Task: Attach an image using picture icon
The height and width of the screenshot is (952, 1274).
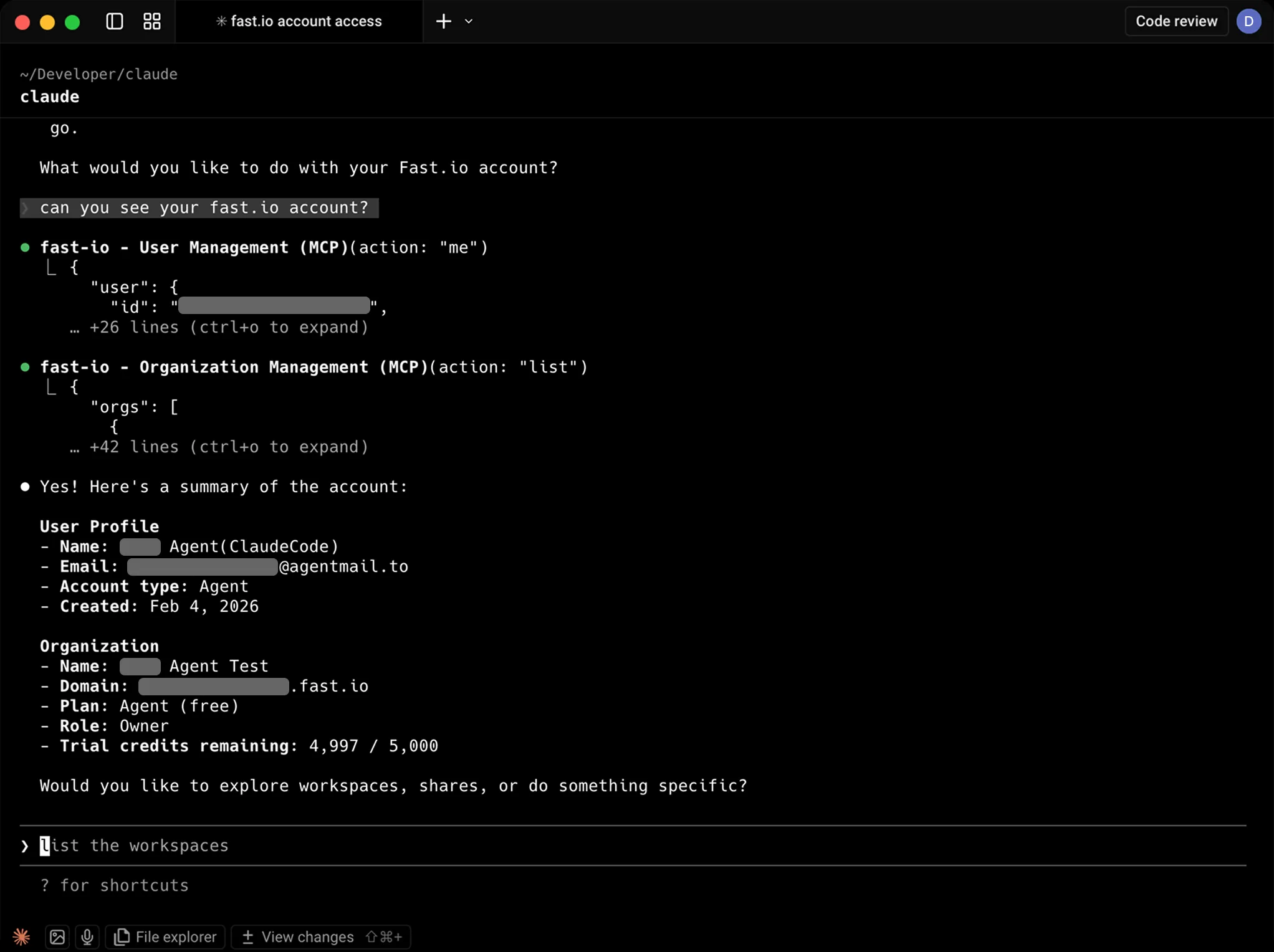Action: tap(57, 936)
